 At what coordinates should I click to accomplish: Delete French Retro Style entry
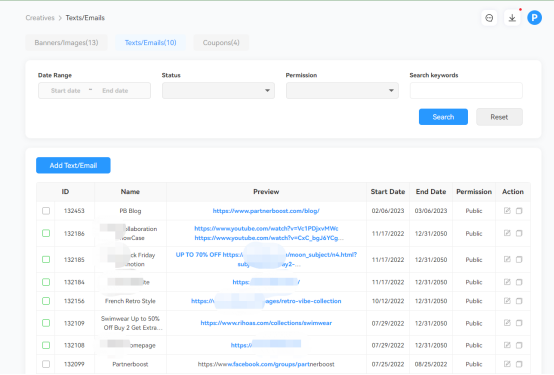click(x=519, y=301)
